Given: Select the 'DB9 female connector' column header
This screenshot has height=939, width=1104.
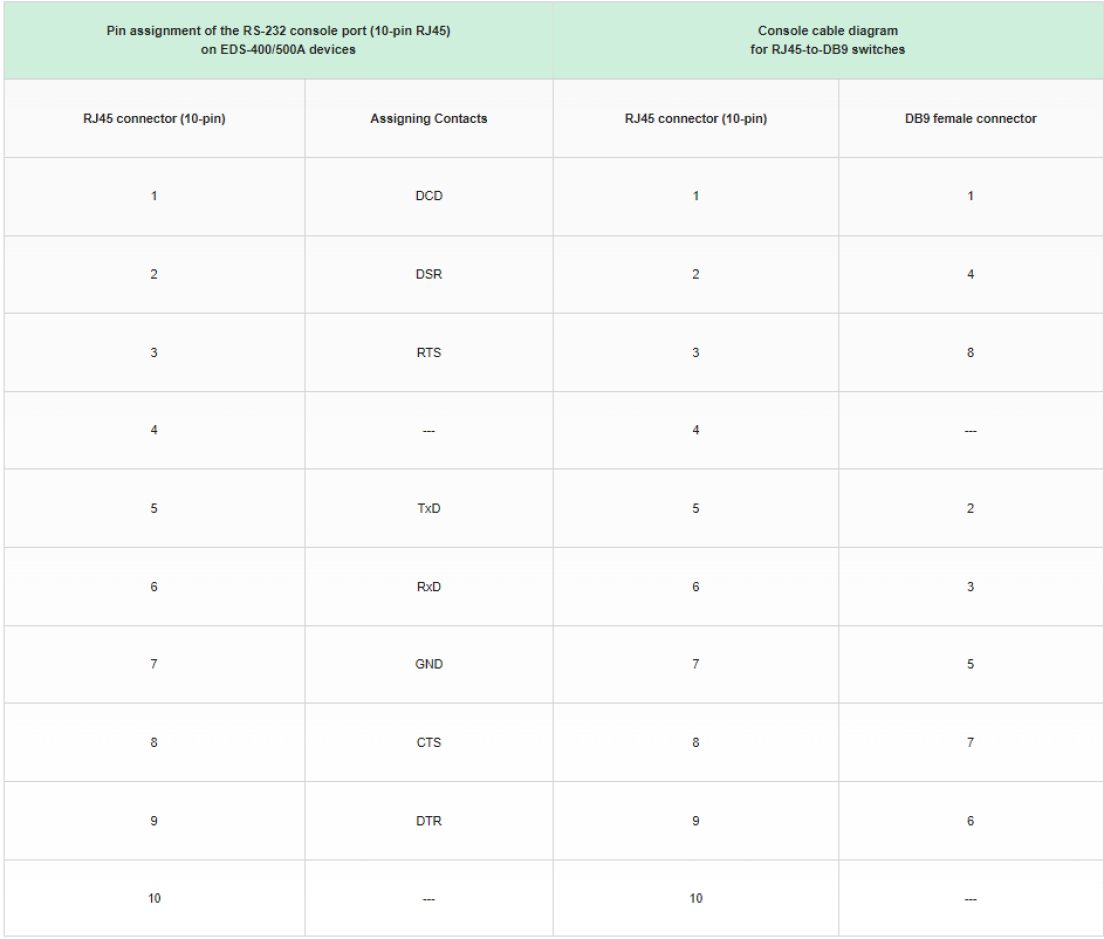Looking at the screenshot, I should point(970,118).
